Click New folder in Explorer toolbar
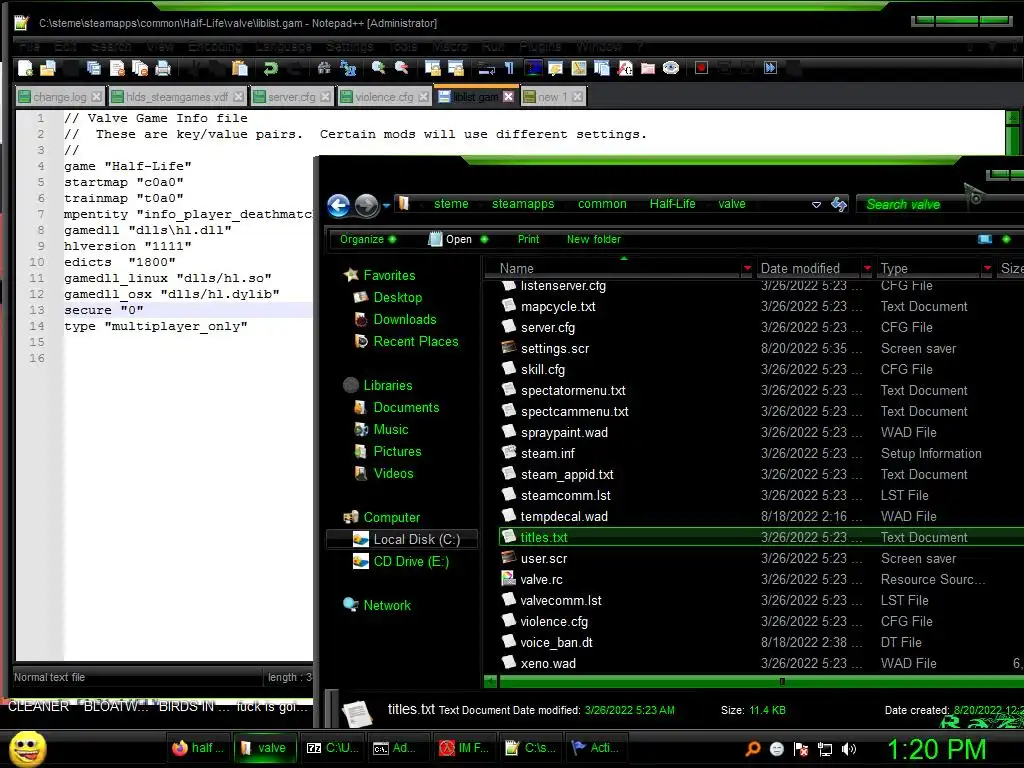The width and height of the screenshot is (1024, 768). [x=594, y=239]
